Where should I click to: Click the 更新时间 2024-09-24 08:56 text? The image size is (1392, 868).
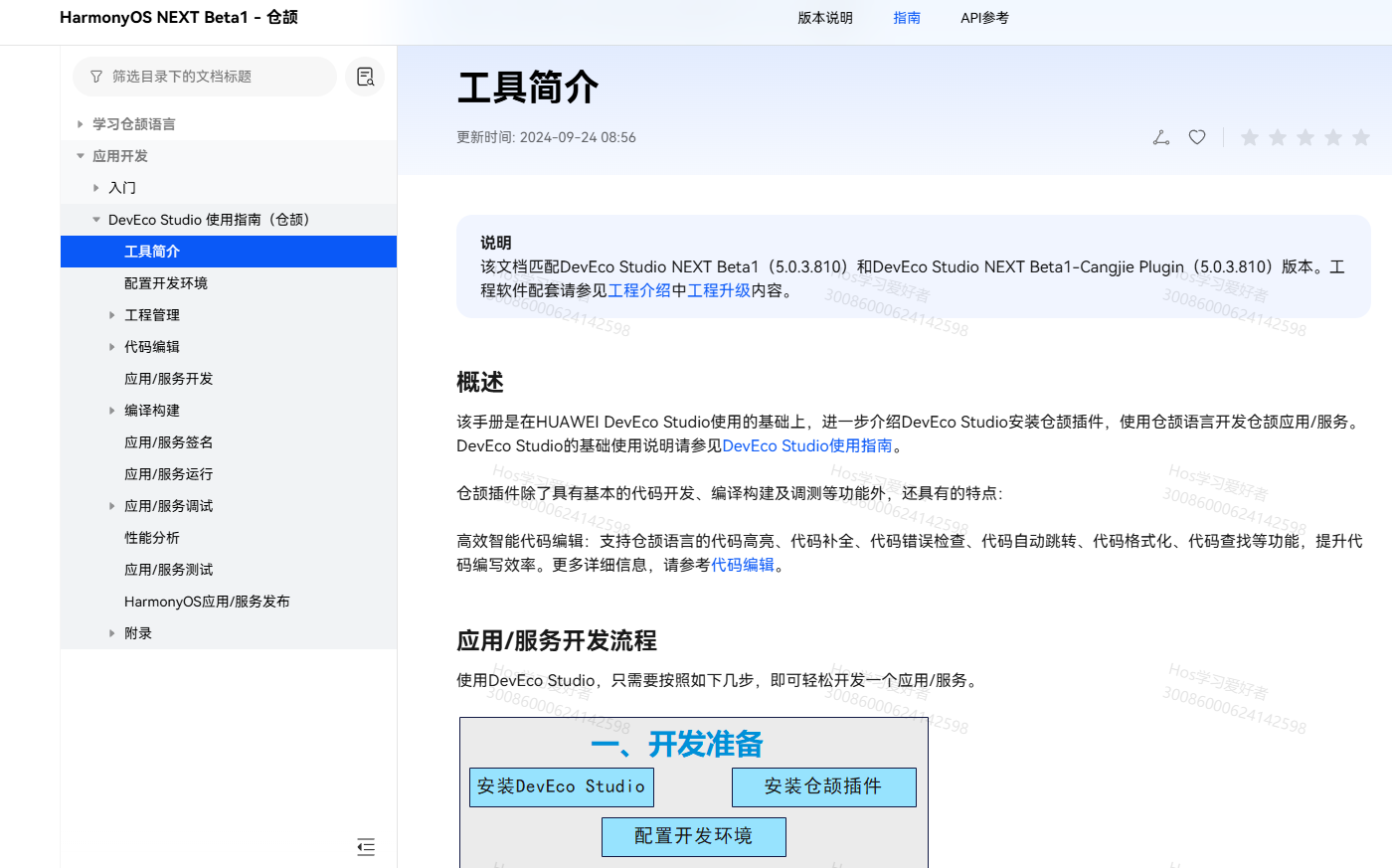coord(546,137)
